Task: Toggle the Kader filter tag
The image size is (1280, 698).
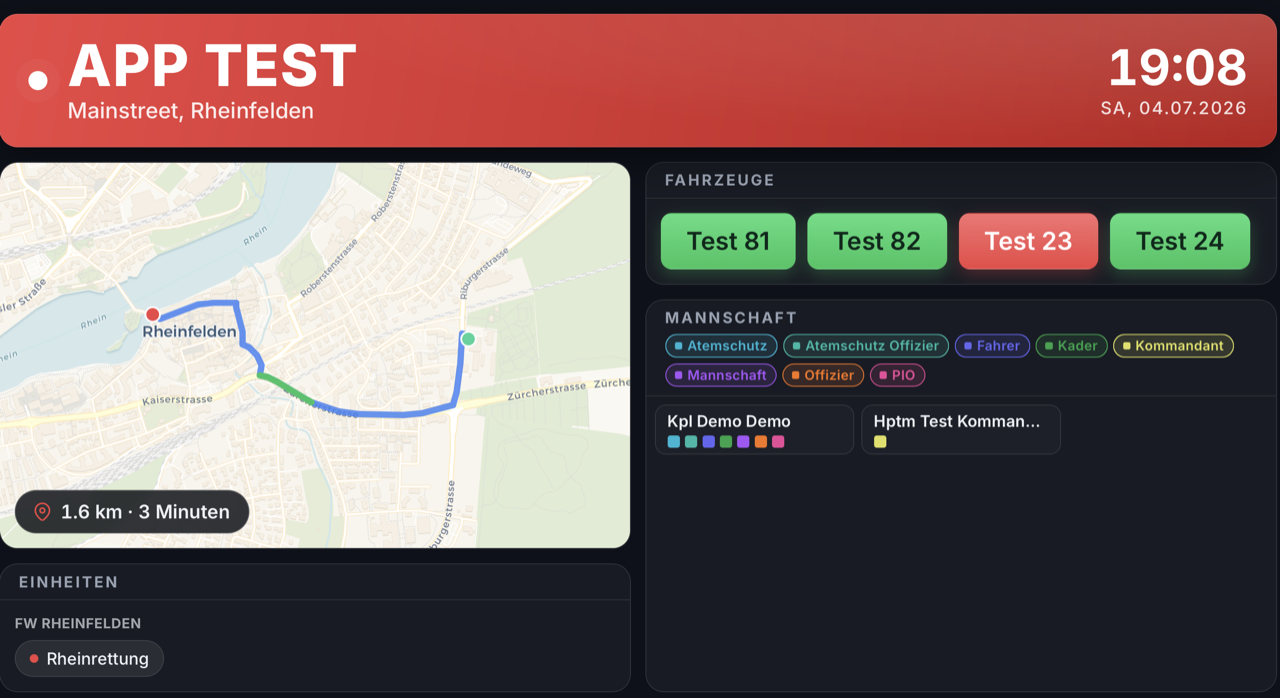Action: 1071,346
